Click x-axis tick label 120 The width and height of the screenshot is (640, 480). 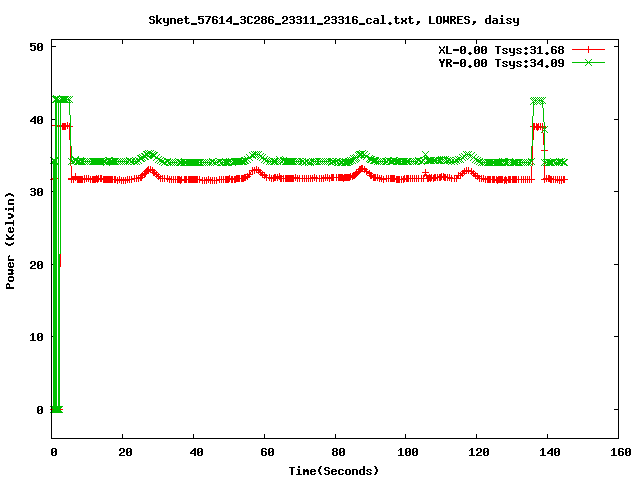pyautogui.click(x=479, y=452)
